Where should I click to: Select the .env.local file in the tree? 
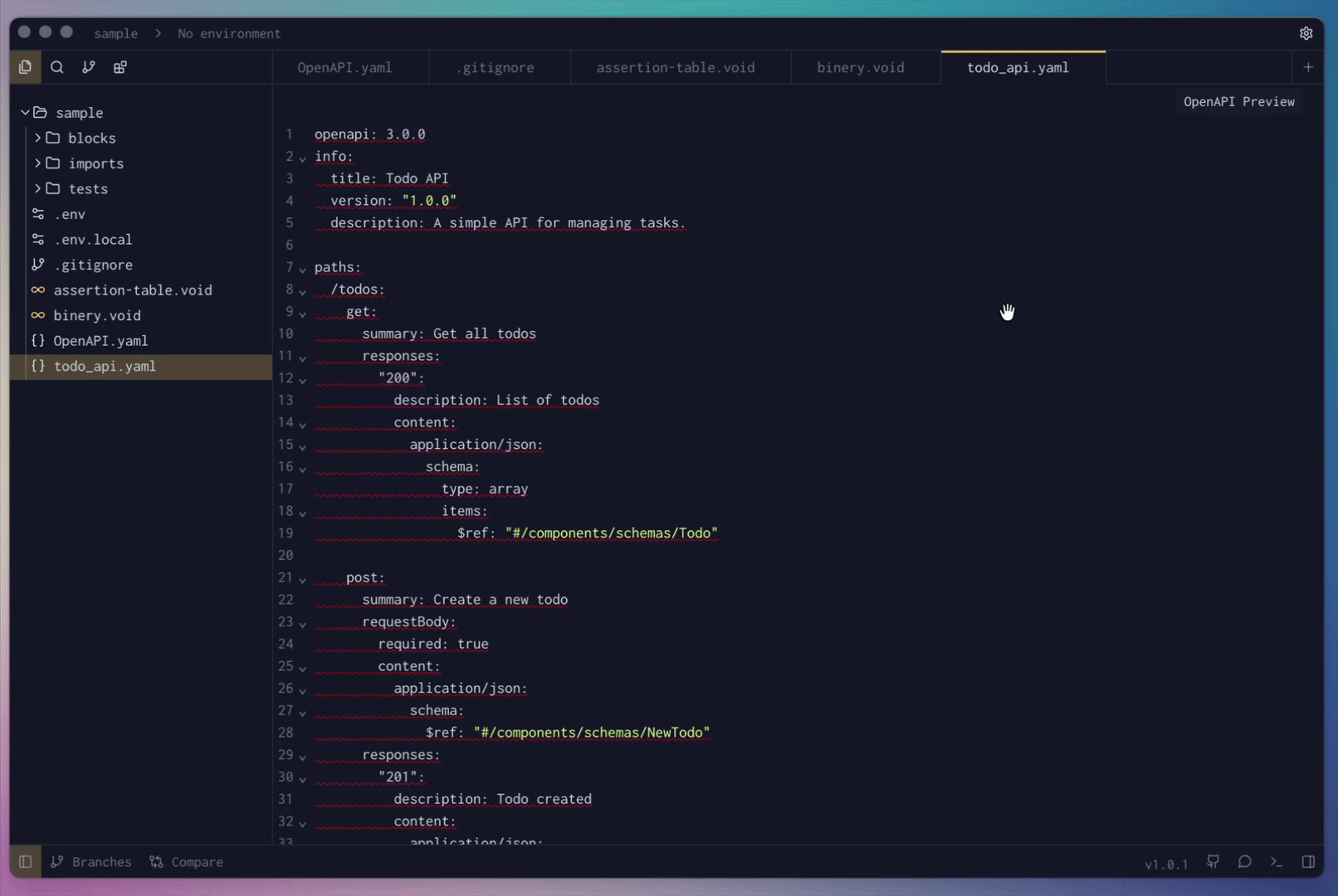(x=94, y=239)
